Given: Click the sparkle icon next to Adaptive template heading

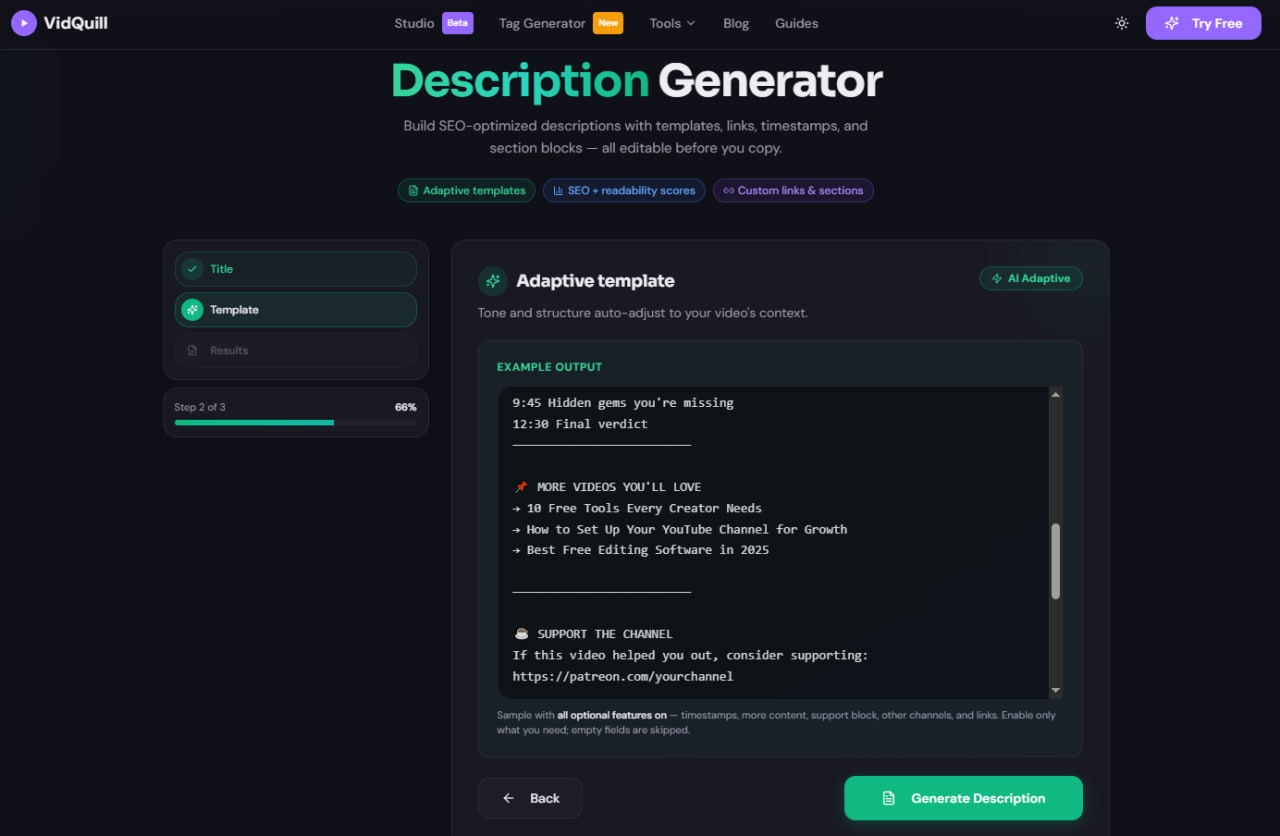Looking at the screenshot, I should coord(492,281).
